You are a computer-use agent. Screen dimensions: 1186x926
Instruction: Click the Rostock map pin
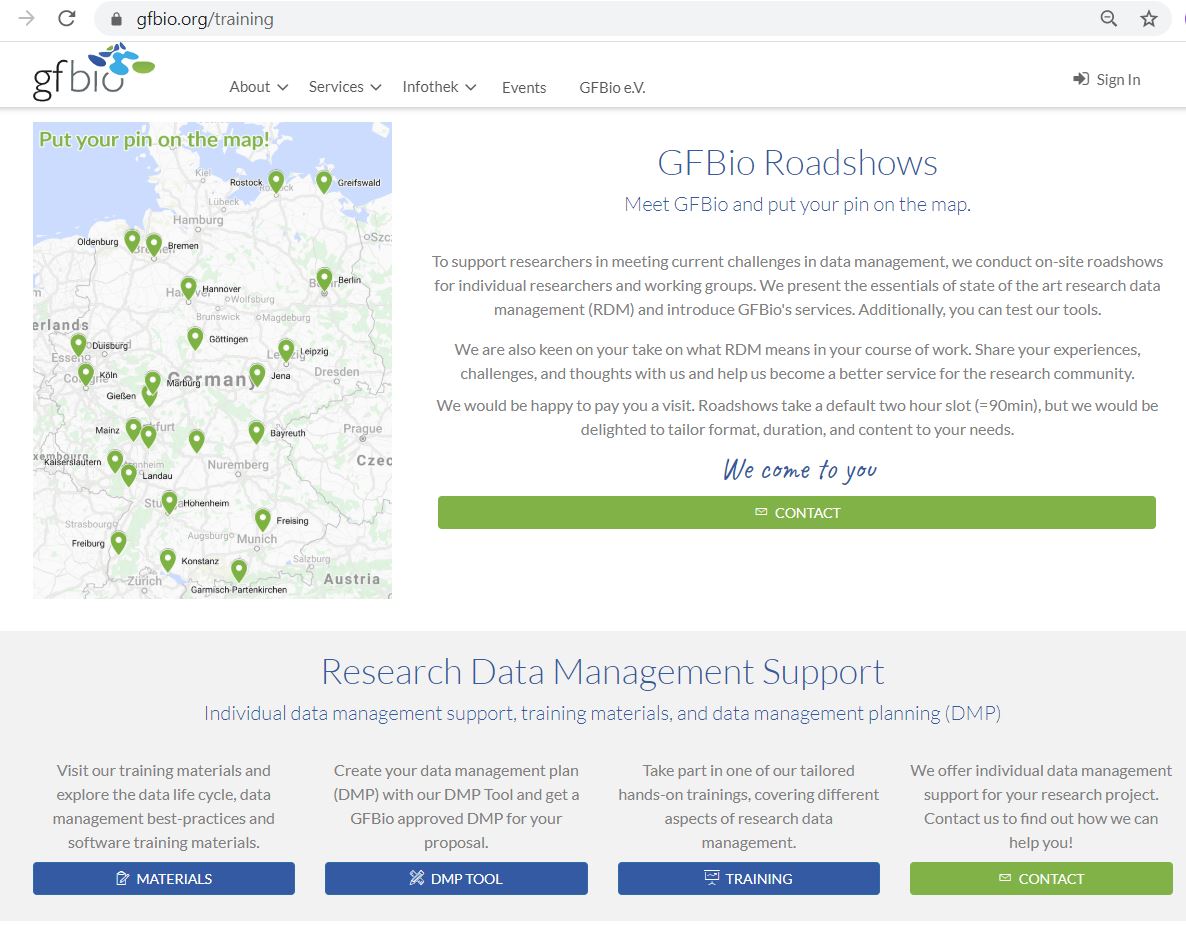pyautogui.click(x=276, y=182)
